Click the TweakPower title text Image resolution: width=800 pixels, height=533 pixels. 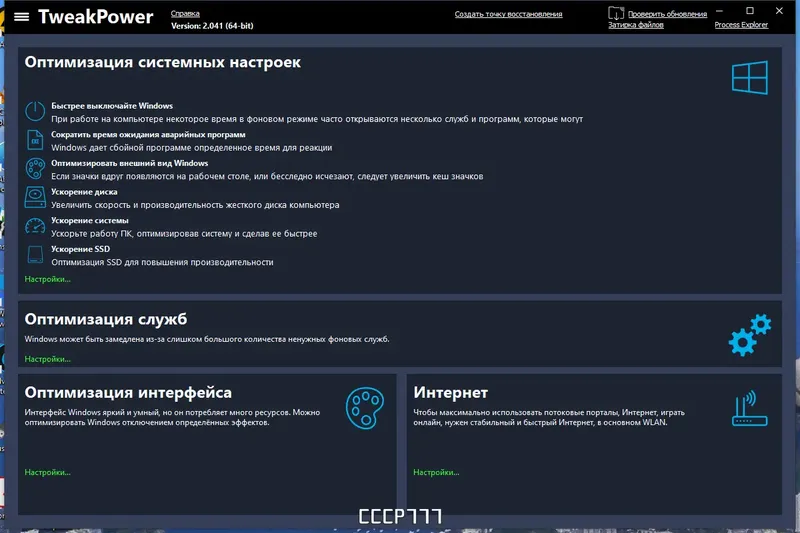[x=95, y=17]
